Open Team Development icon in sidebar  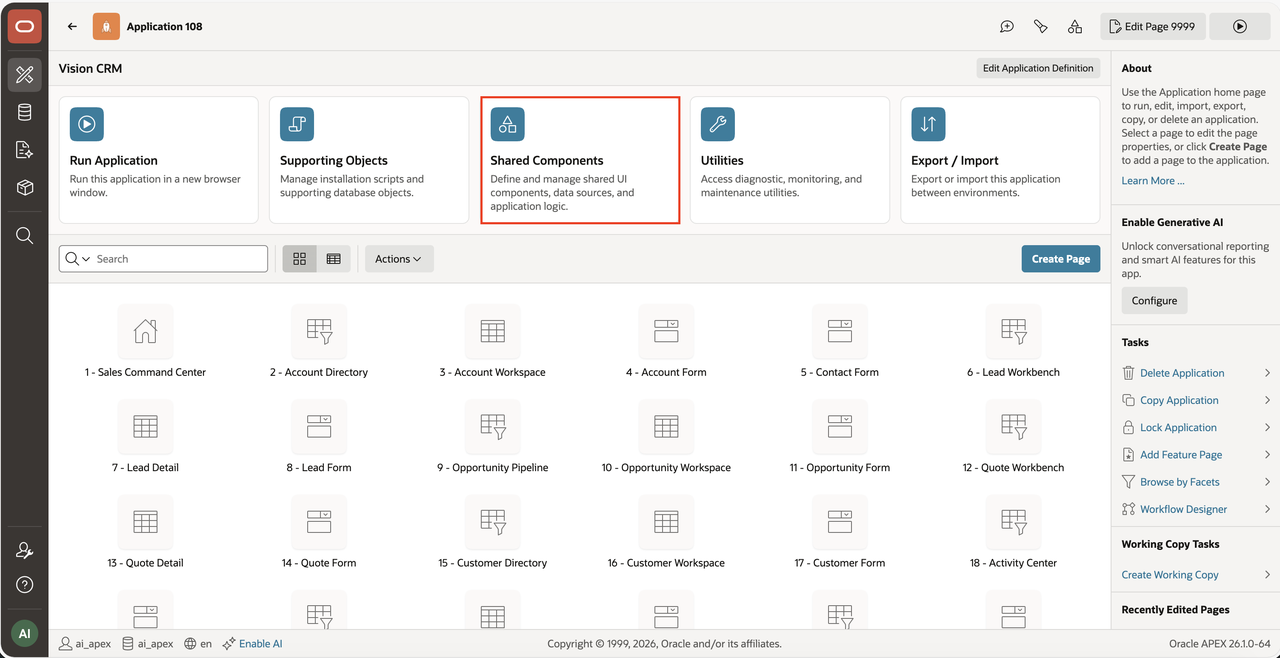coord(24,150)
